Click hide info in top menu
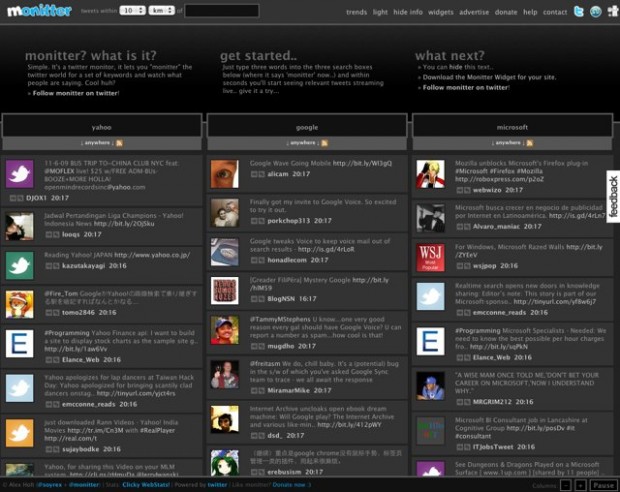The width and height of the screenshot is (620, 492). coord(408,12)
